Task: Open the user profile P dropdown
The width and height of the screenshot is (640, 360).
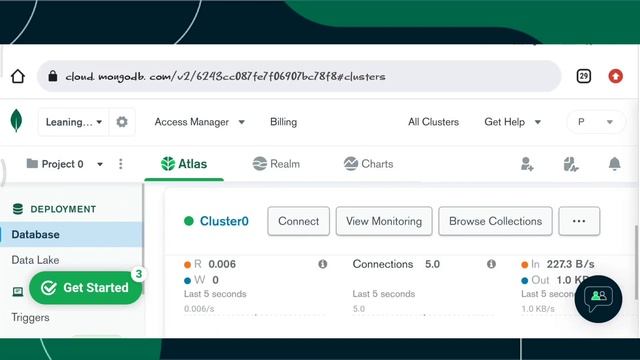Action: (596, 122)
